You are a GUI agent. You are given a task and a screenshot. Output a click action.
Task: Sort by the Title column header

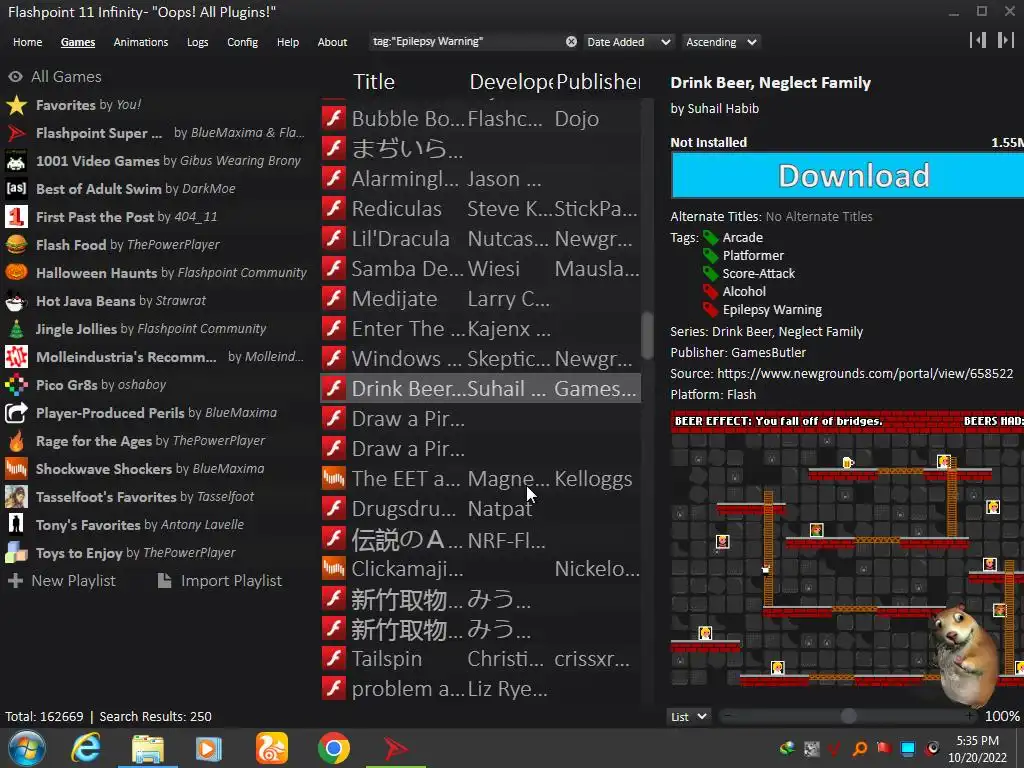tap(374, 82)
